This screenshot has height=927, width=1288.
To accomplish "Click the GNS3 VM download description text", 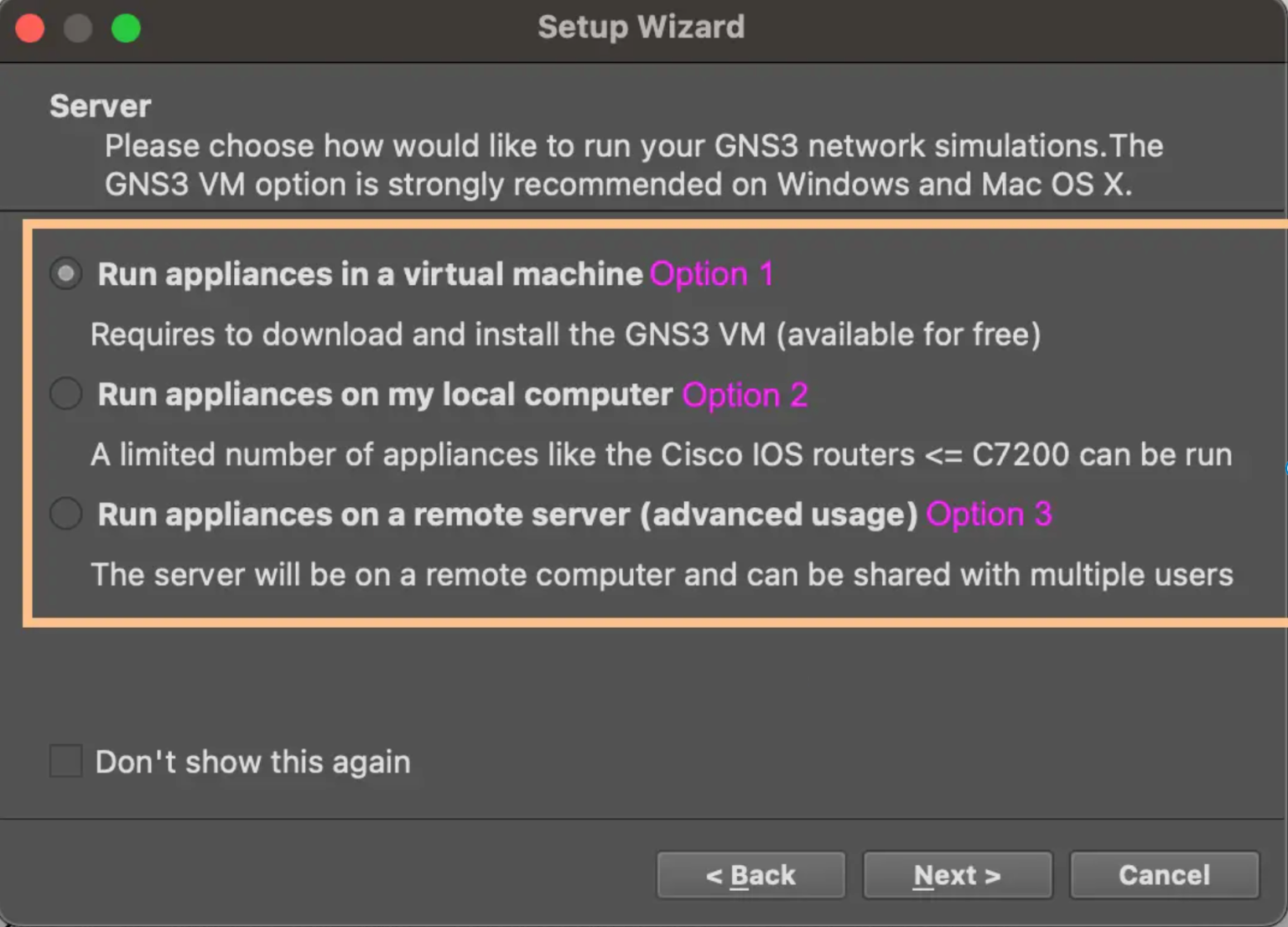I will pos(565,334).
